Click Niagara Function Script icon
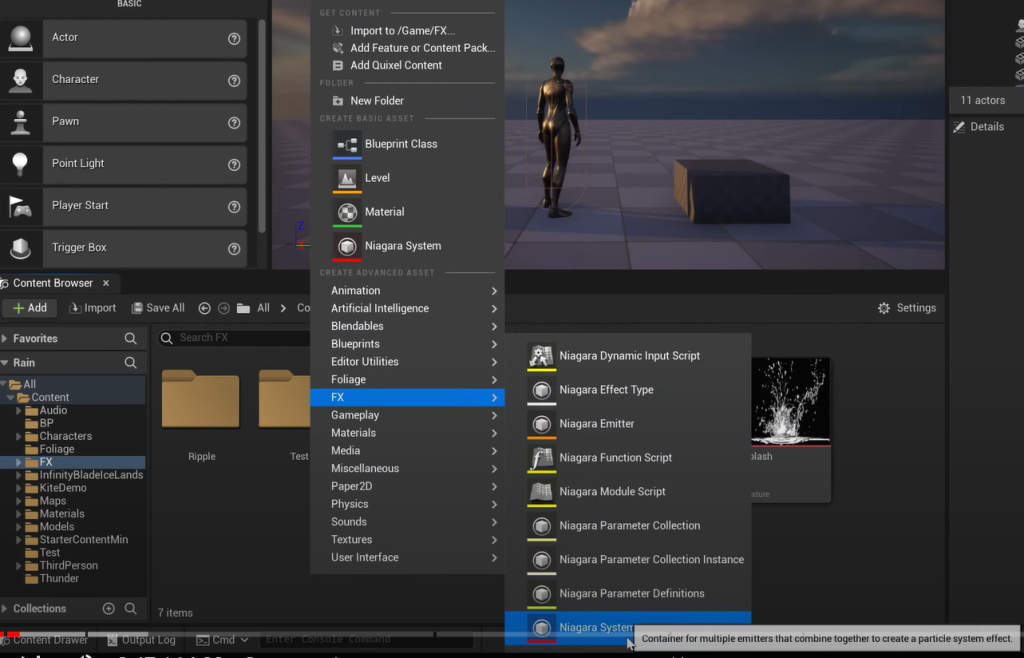Viewport: 1024px width, 658px height. pyautogui.click(x=541, y=458)
